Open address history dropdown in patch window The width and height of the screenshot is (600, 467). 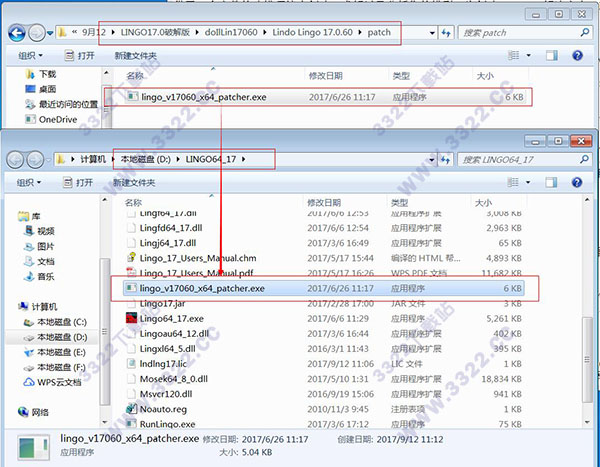[x=432, y=33]
